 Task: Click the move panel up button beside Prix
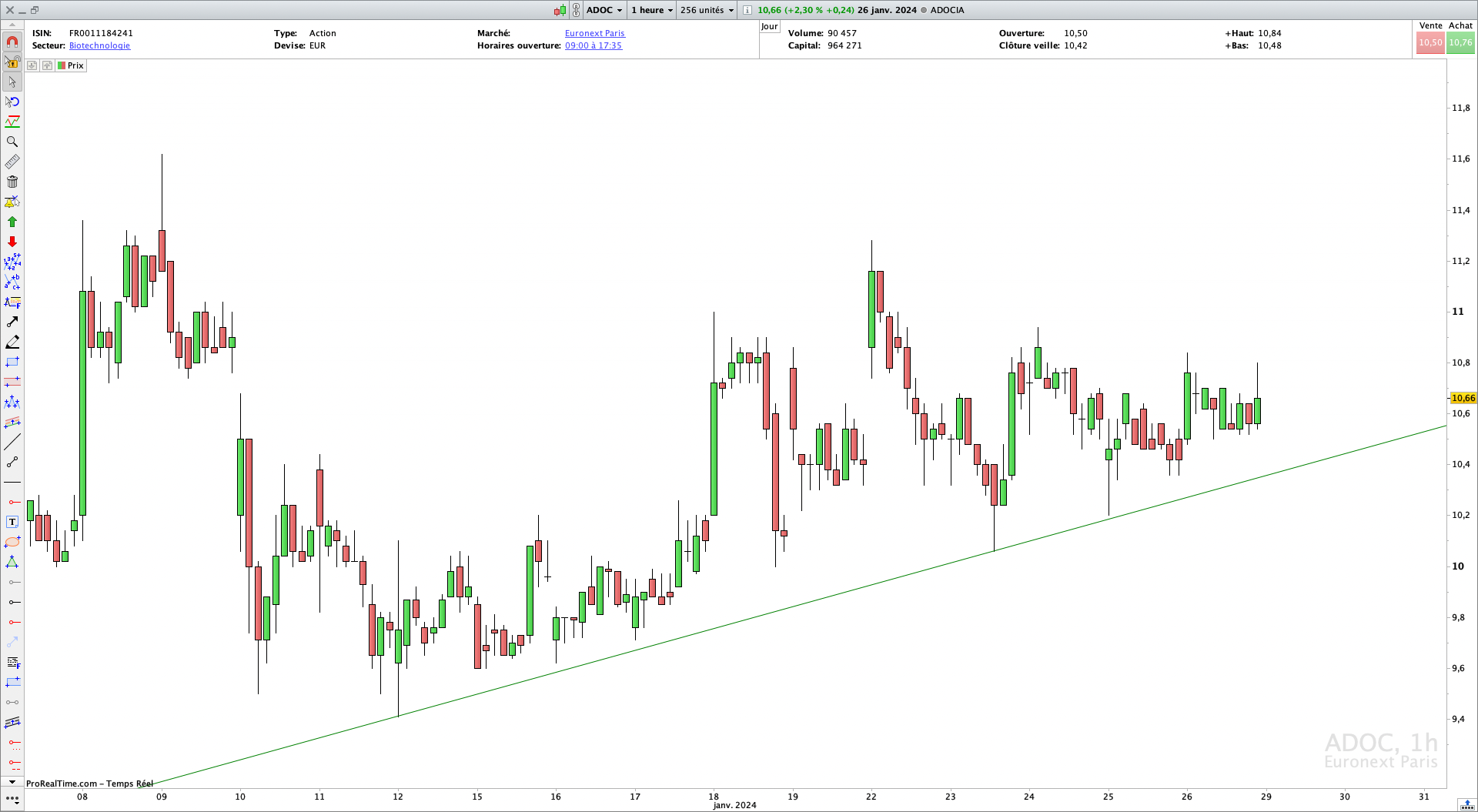point(47,65)
